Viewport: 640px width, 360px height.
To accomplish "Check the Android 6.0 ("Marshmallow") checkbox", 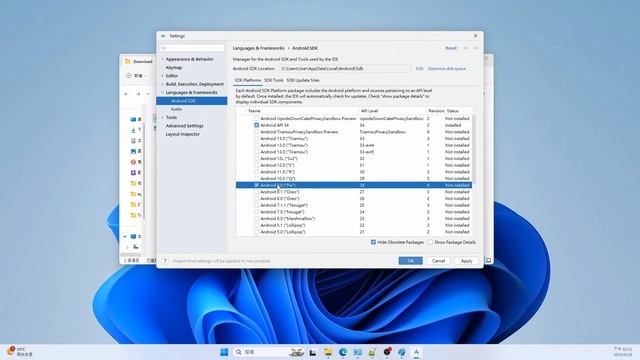I will [256, 218].
